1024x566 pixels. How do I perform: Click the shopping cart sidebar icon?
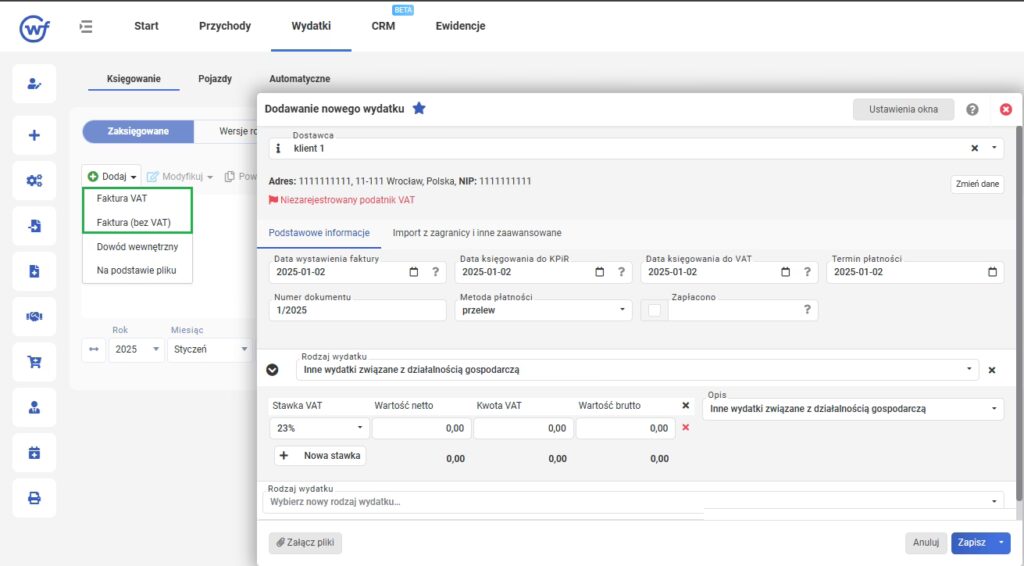34,362
